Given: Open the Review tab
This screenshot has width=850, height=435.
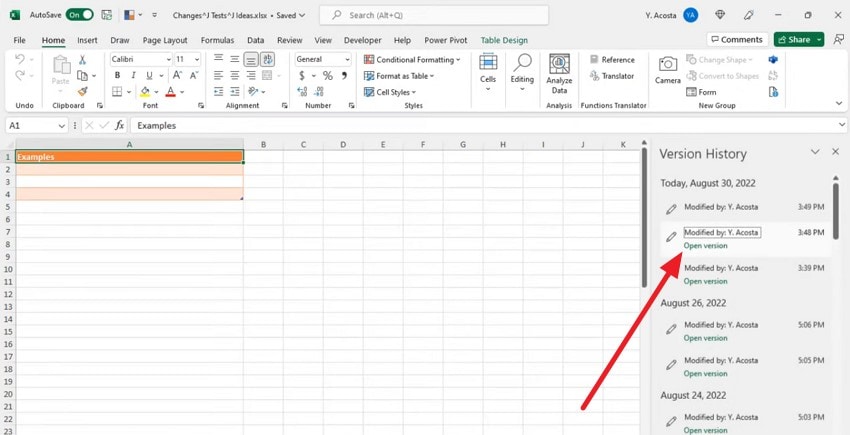Looking at the screenshot, I should click(289, 40).
